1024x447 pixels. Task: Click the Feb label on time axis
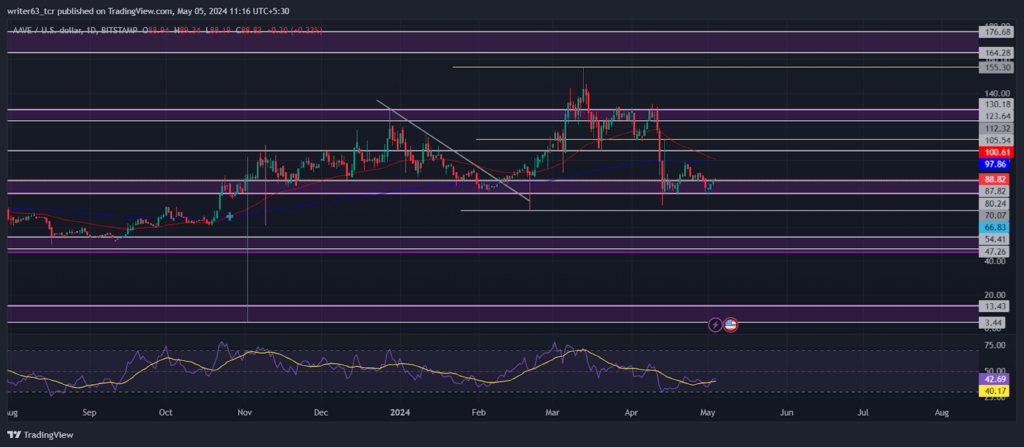click(479, 414)
